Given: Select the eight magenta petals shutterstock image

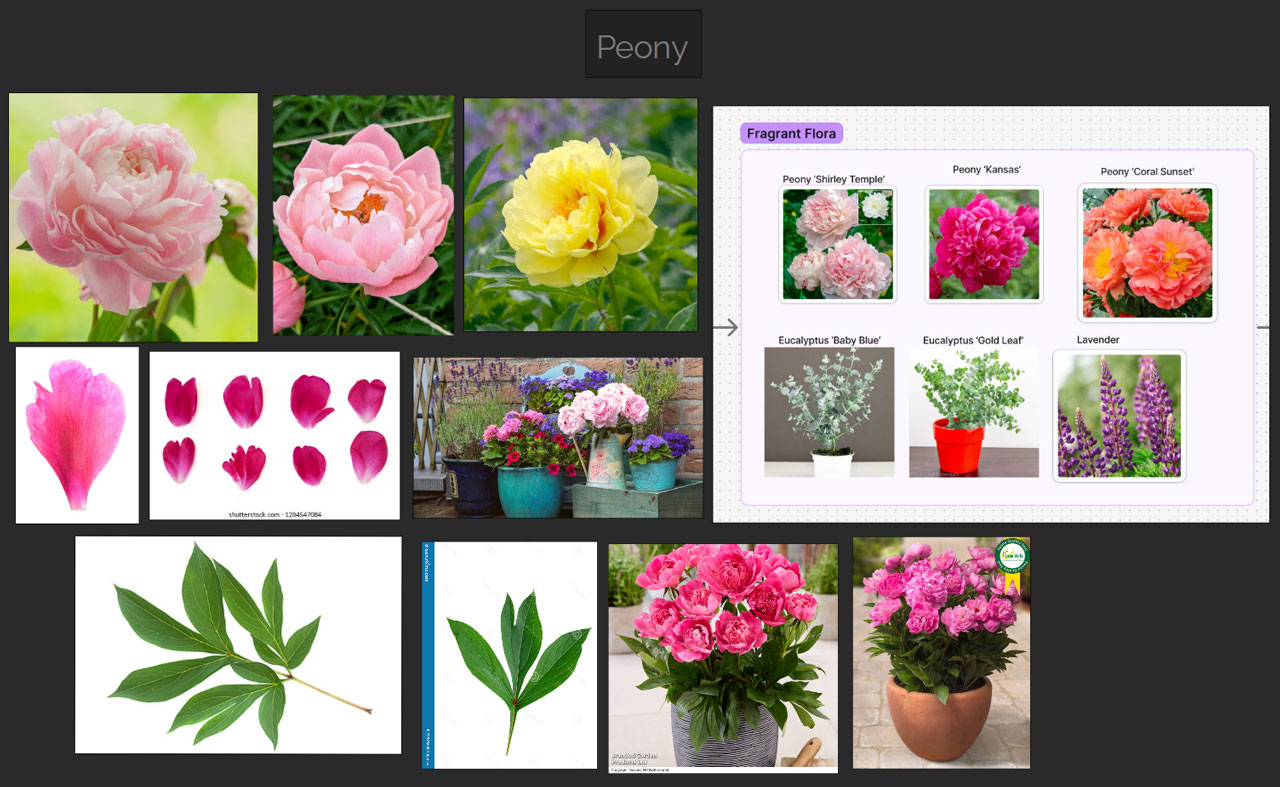Looking at the screenshot, I should click(x=274, y=435).
